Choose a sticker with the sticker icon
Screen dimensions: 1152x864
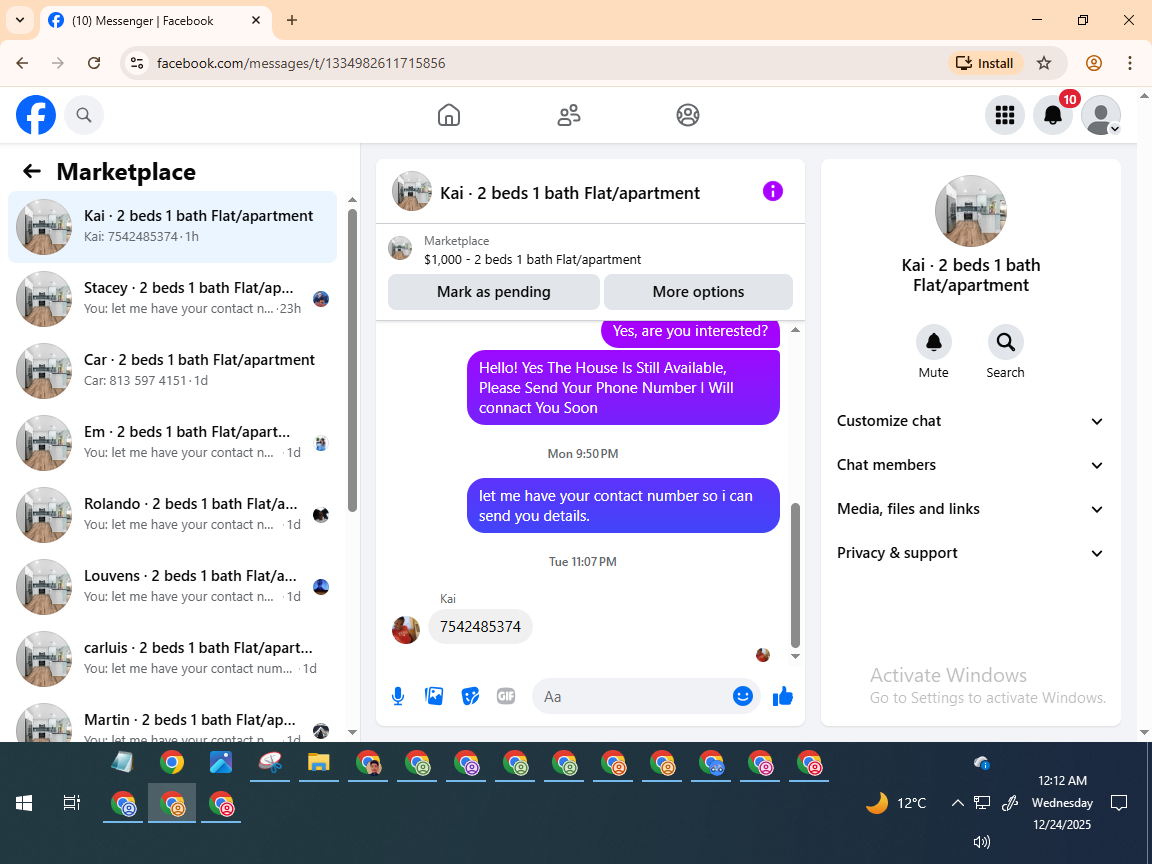[470, 696]
